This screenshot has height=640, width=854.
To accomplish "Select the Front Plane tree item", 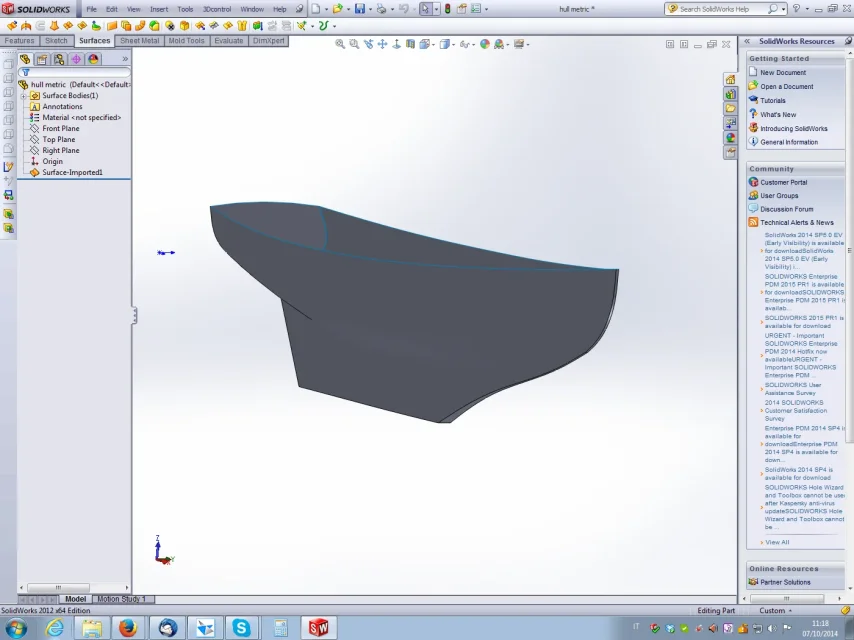I will tap(60, 129).
